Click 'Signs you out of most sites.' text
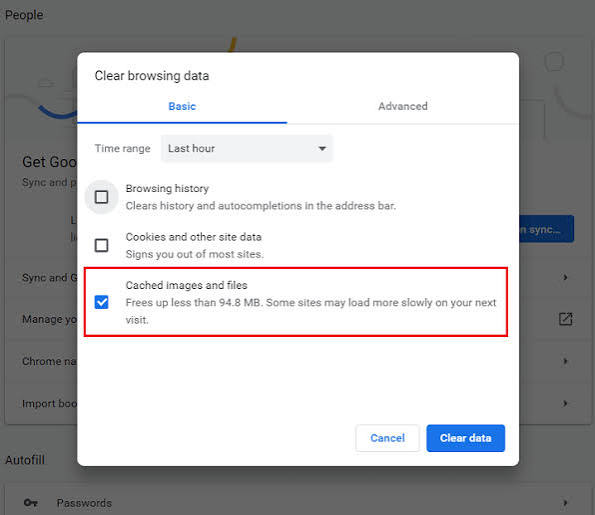Image resolution: width=595 pixels, height=515 pixels. (195, 254)
